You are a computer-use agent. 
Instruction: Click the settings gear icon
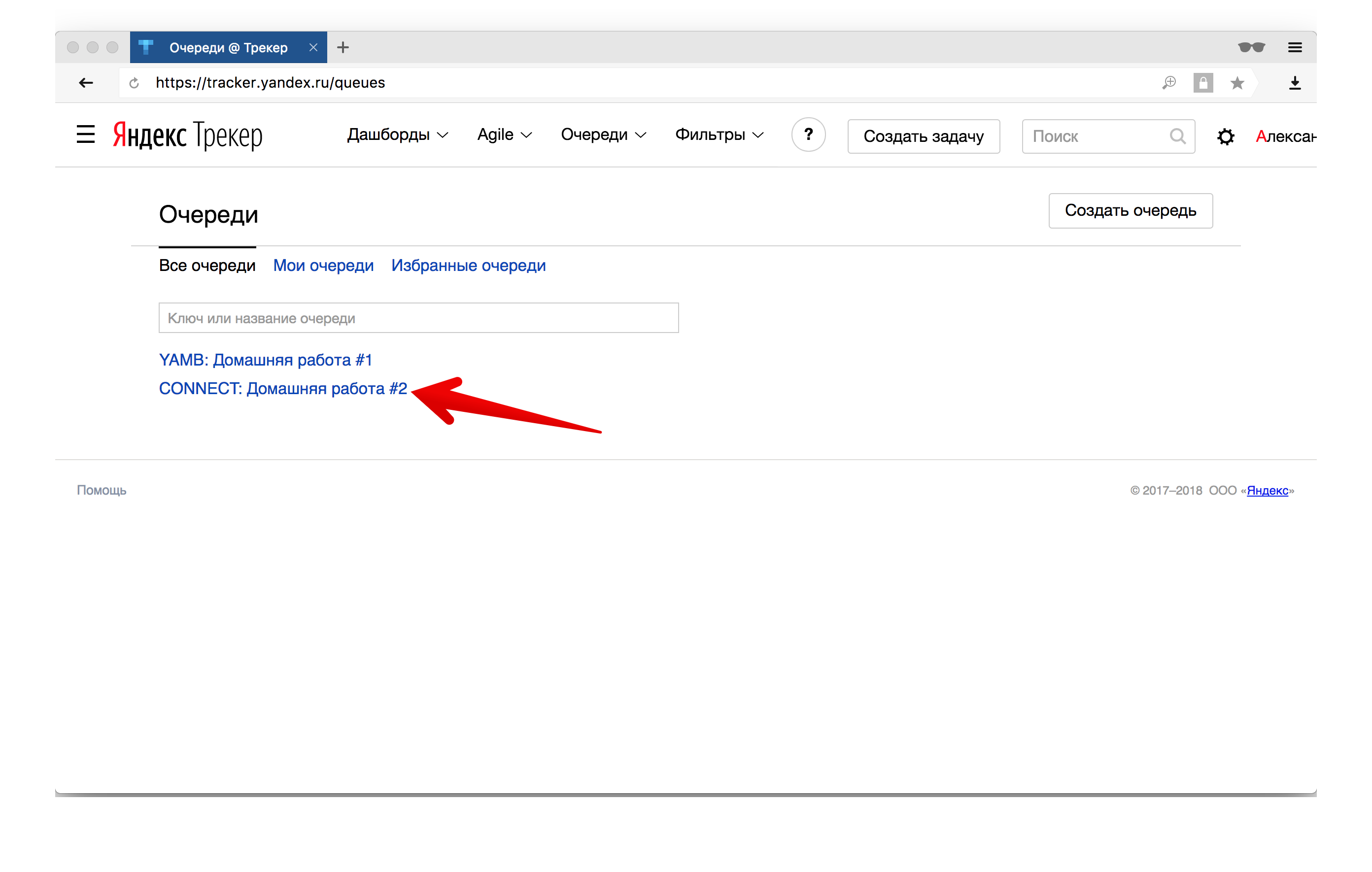click(1225, 136)
